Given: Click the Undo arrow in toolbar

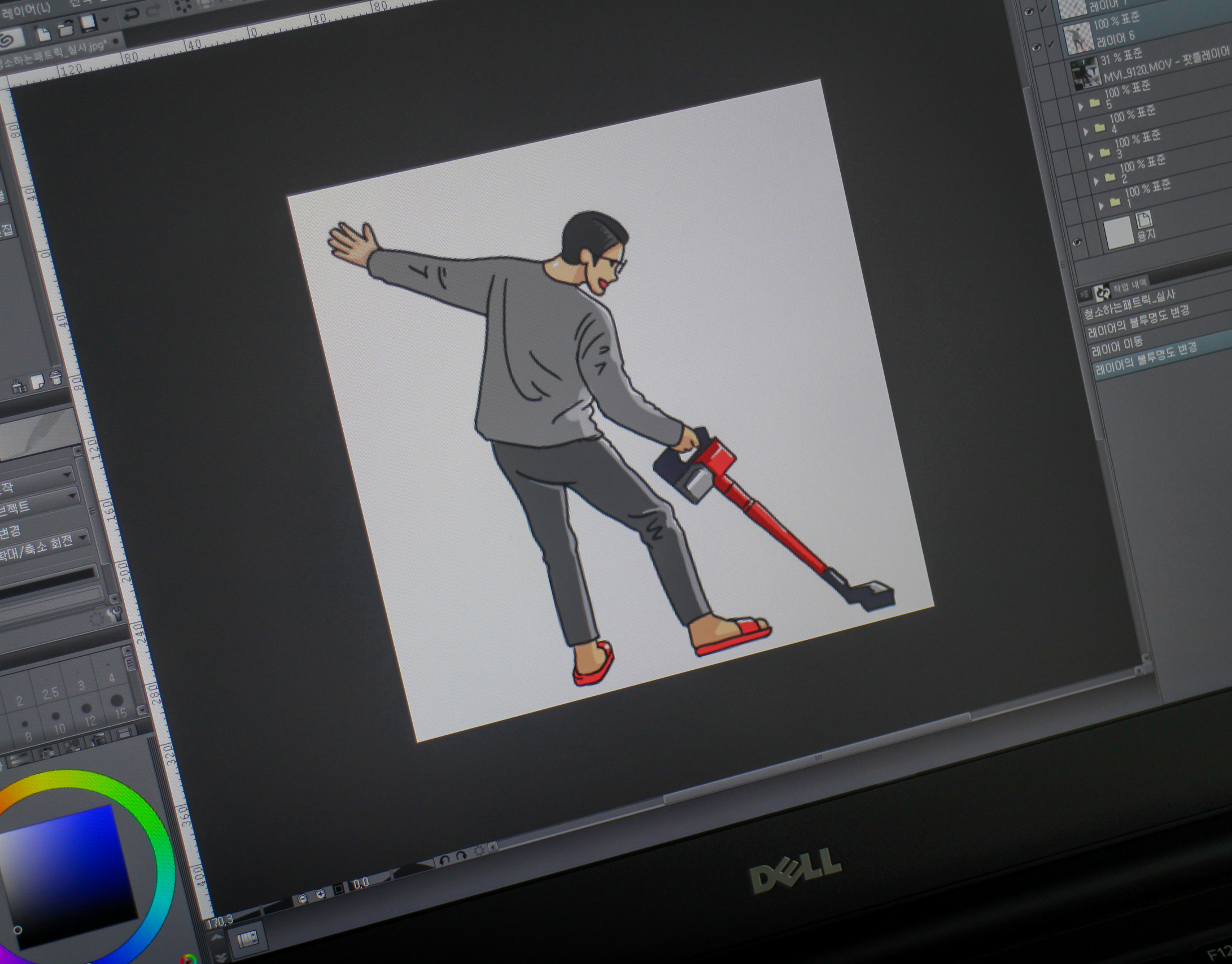Looking at the screenshot, I should [131, 15].
